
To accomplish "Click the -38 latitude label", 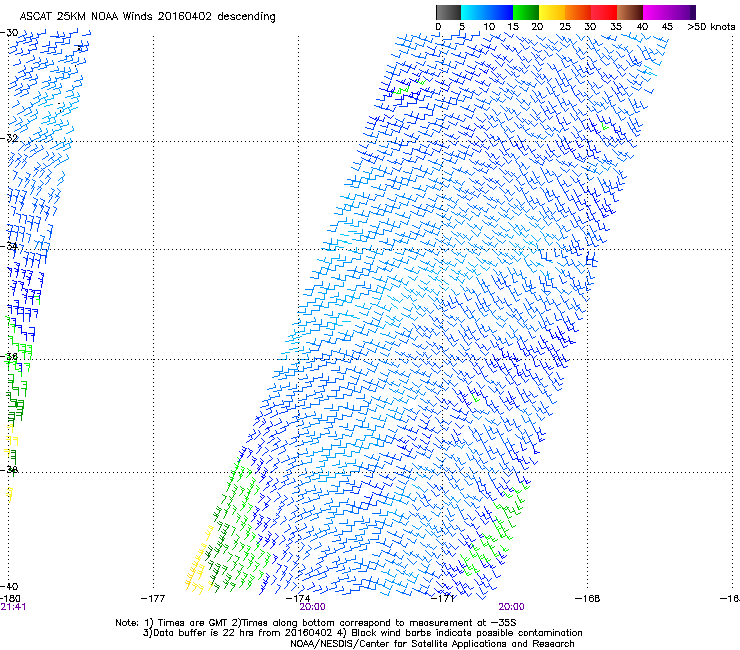I will click(x=9, y=469).
